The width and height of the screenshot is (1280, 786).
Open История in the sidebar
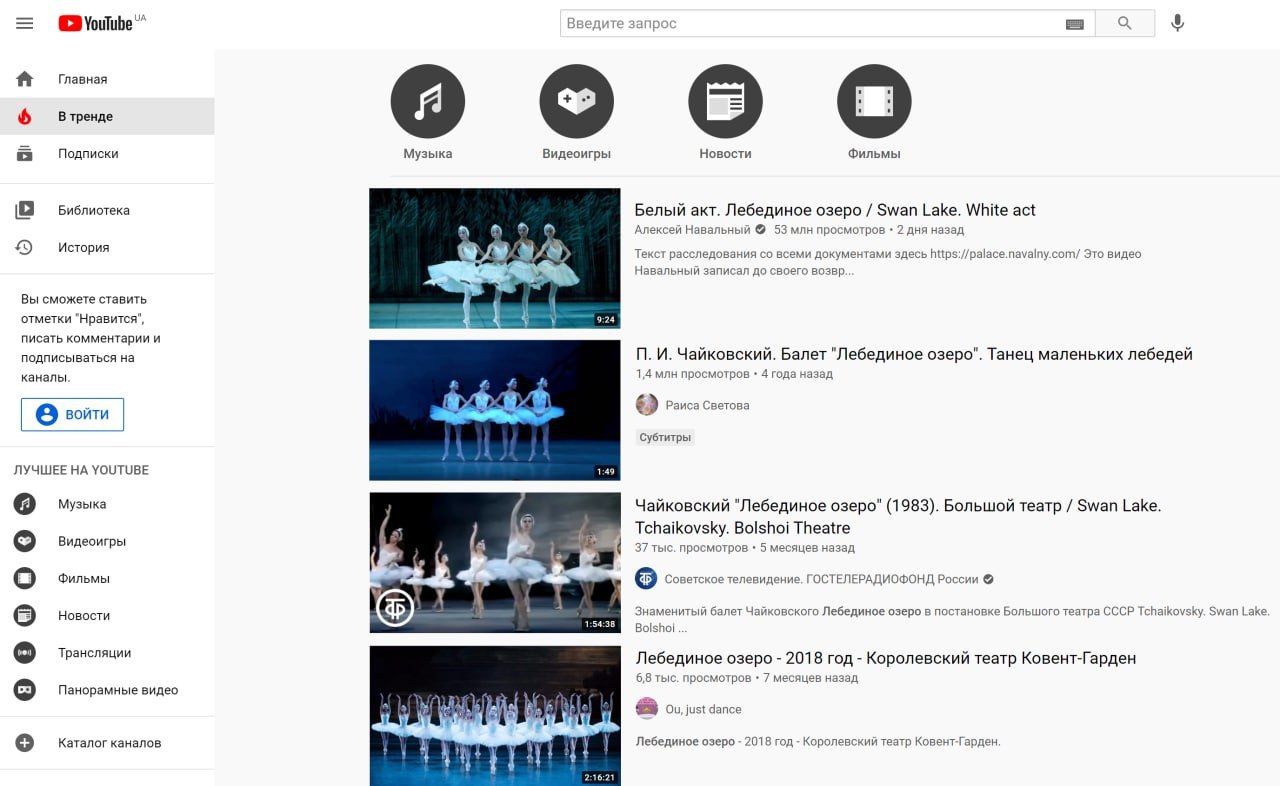(x=107, y=247)
